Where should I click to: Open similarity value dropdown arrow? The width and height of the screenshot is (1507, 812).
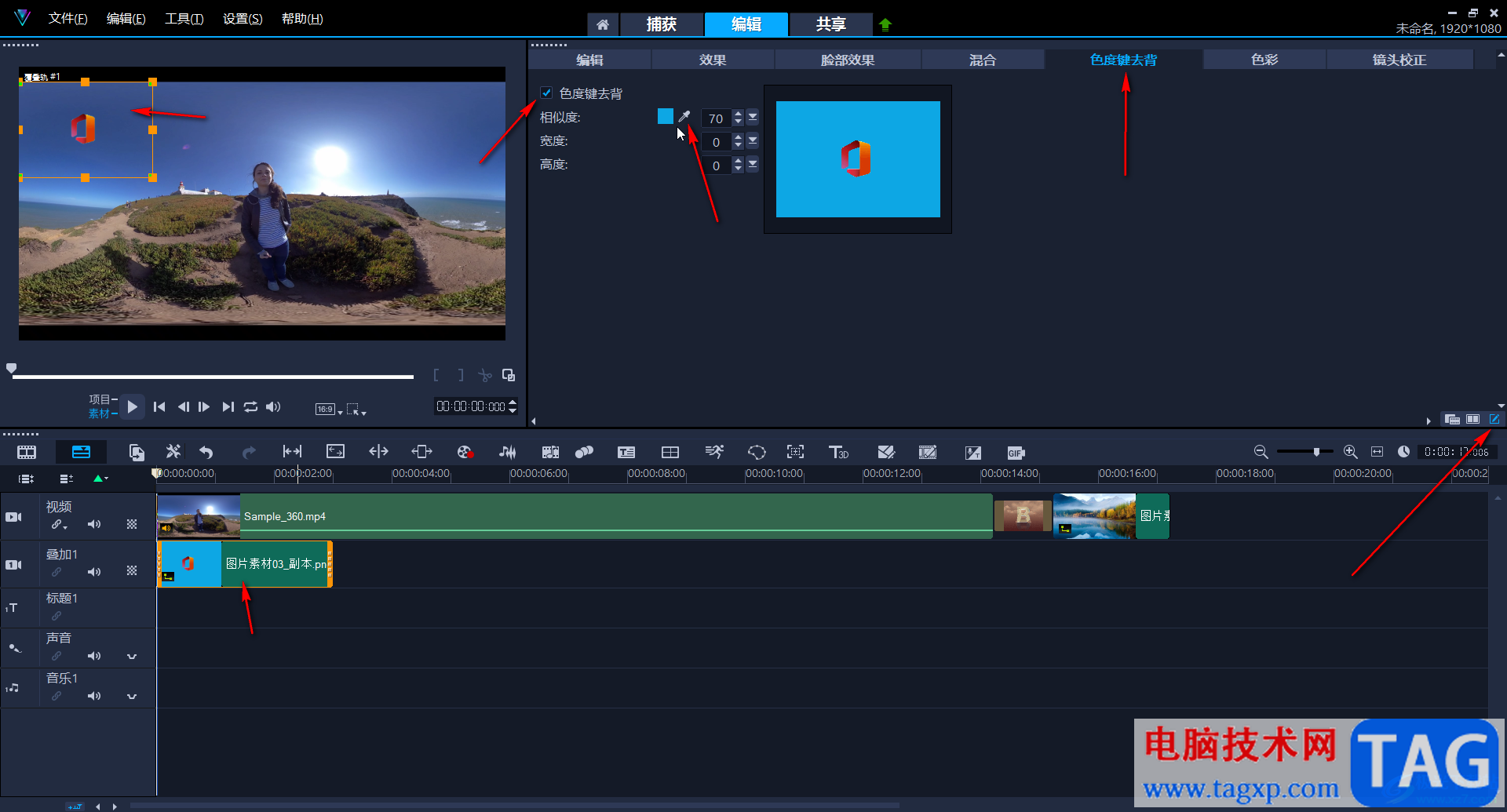pos(753,117)
